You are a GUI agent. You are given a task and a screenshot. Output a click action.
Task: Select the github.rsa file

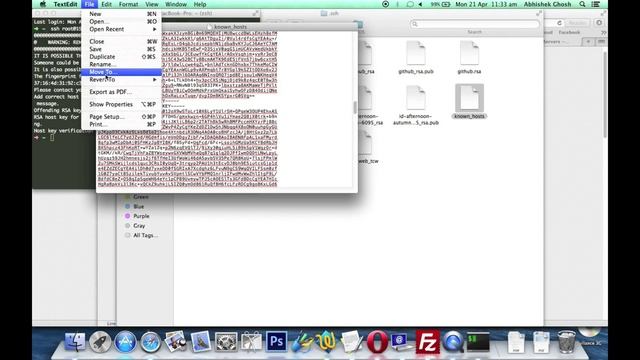tap(469, 58)
